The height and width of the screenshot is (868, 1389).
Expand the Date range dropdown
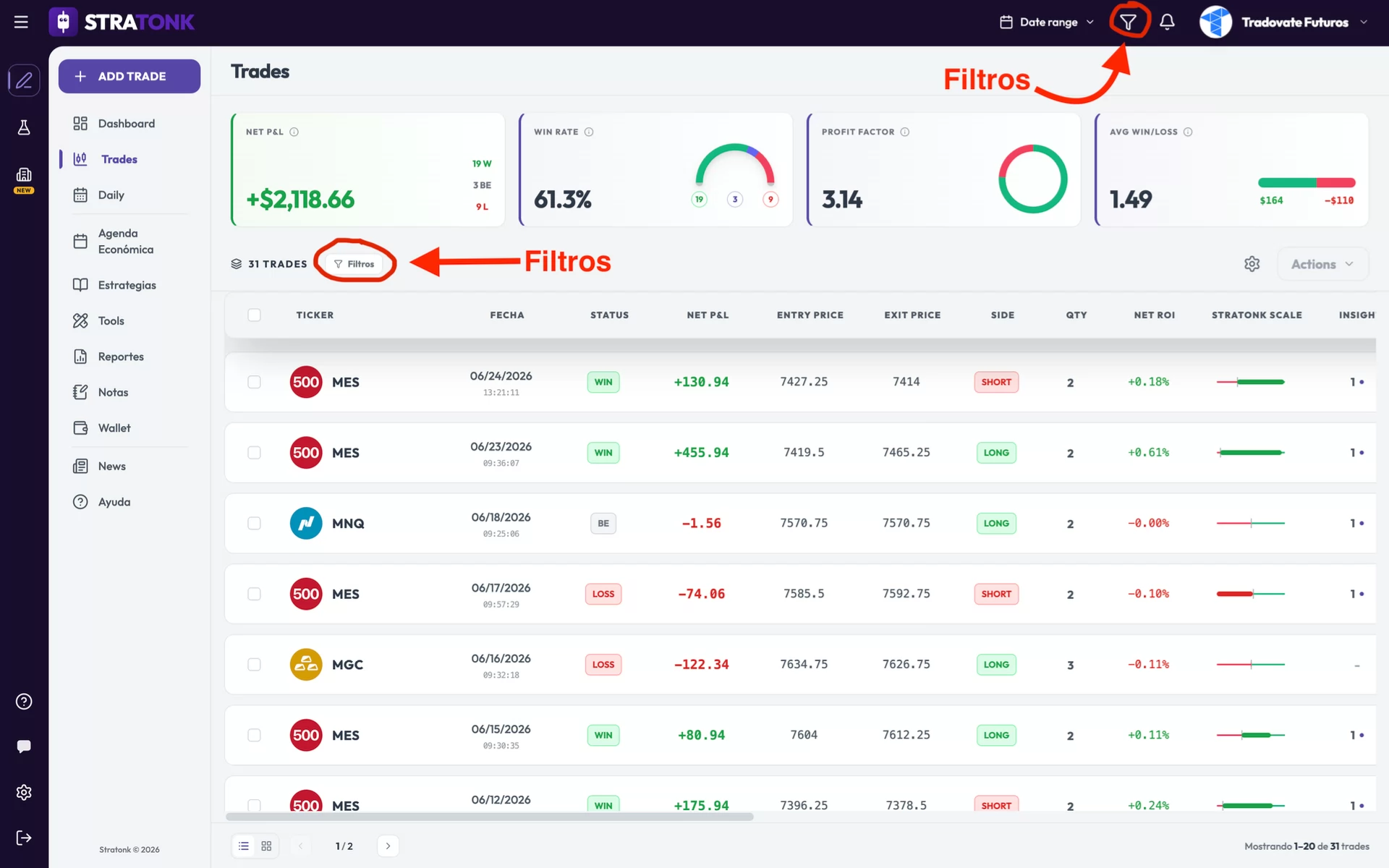tap(1047, 22)
